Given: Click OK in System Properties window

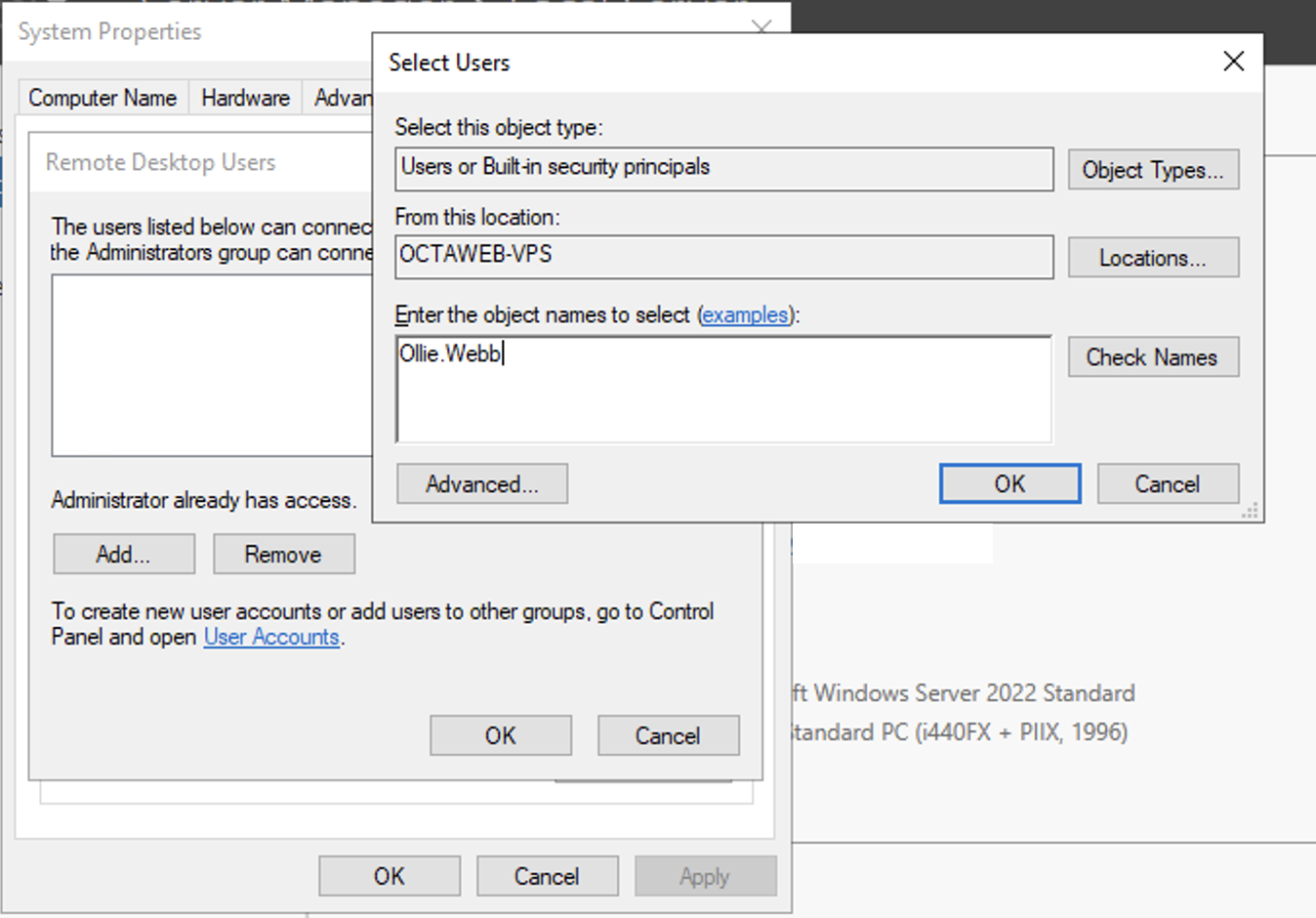Looking at the screenshot, I should pyautogui.click(x=389, y=877).
